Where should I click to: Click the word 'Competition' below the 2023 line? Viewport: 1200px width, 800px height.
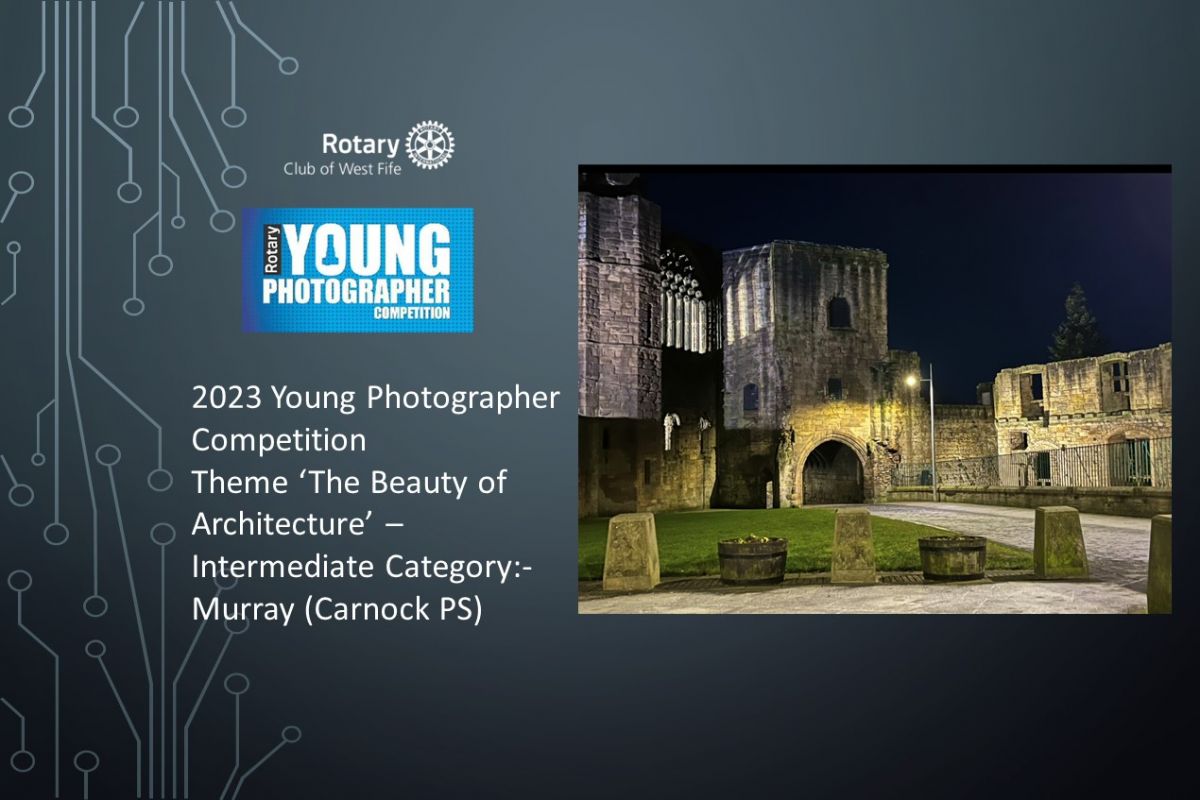[x=279, y=441]
